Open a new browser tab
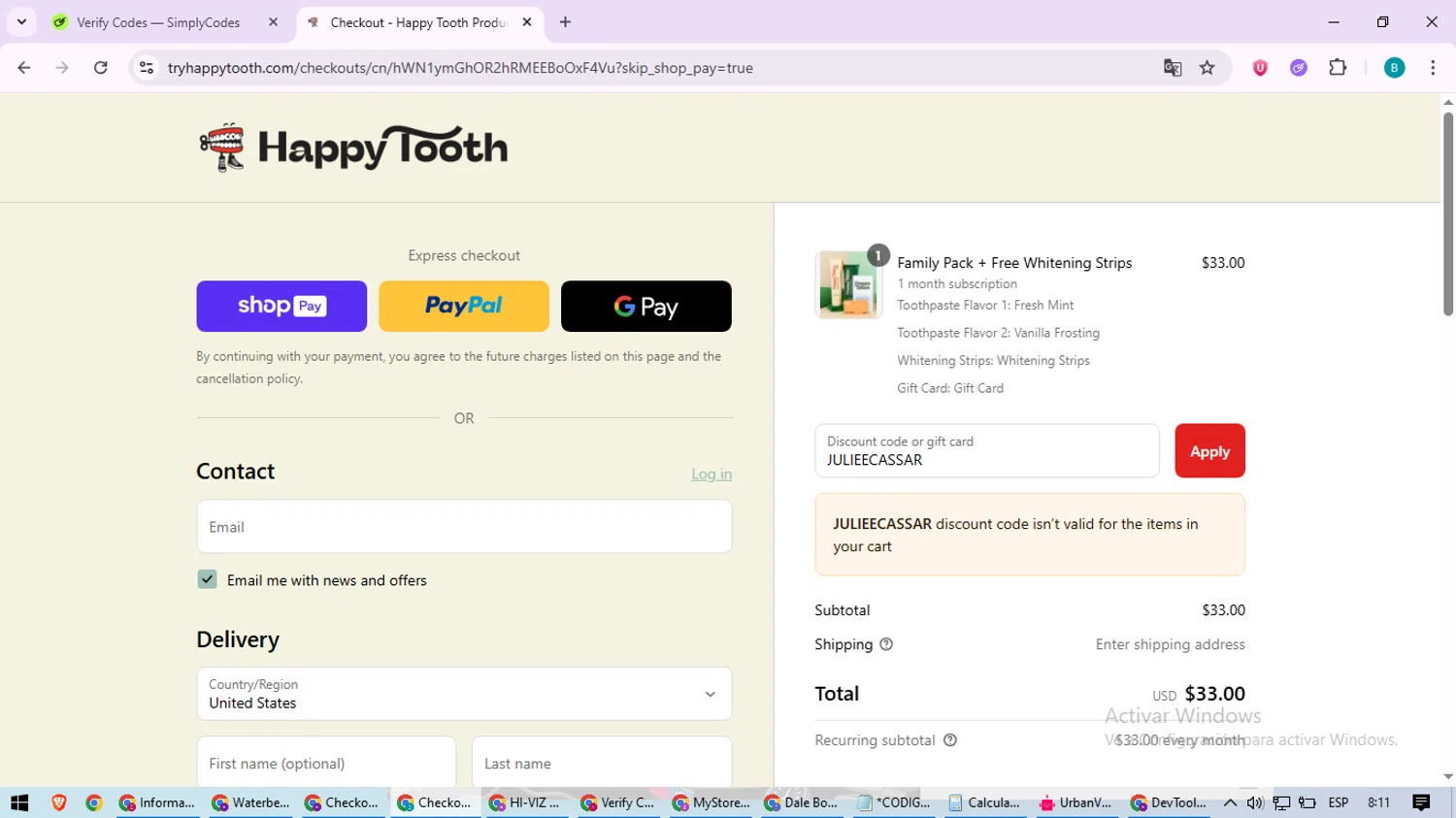 565,22
